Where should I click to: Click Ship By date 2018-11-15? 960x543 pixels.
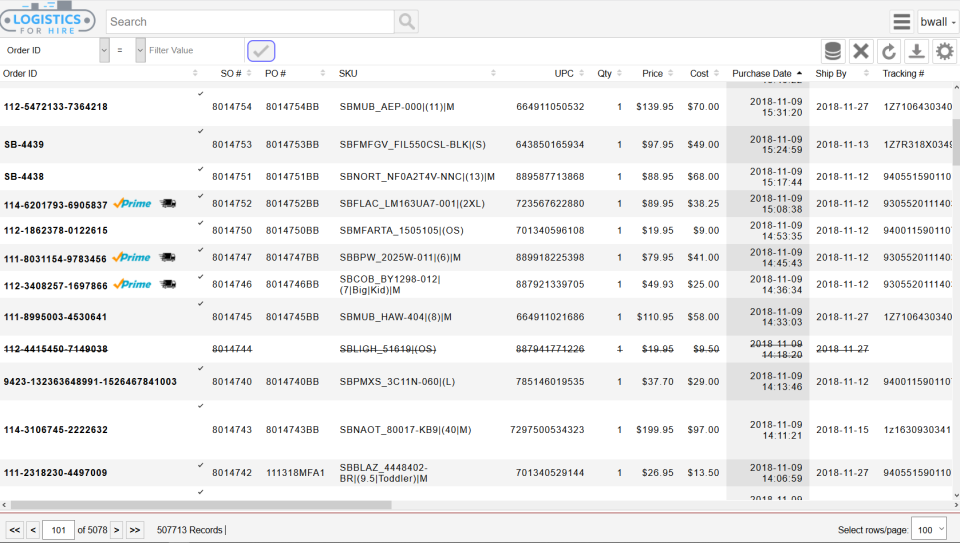coord(842,430)
